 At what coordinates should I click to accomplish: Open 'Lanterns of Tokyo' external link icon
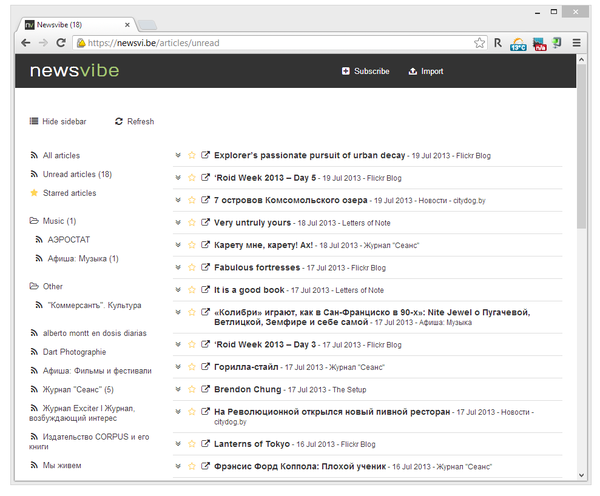(x=205, y=444)
